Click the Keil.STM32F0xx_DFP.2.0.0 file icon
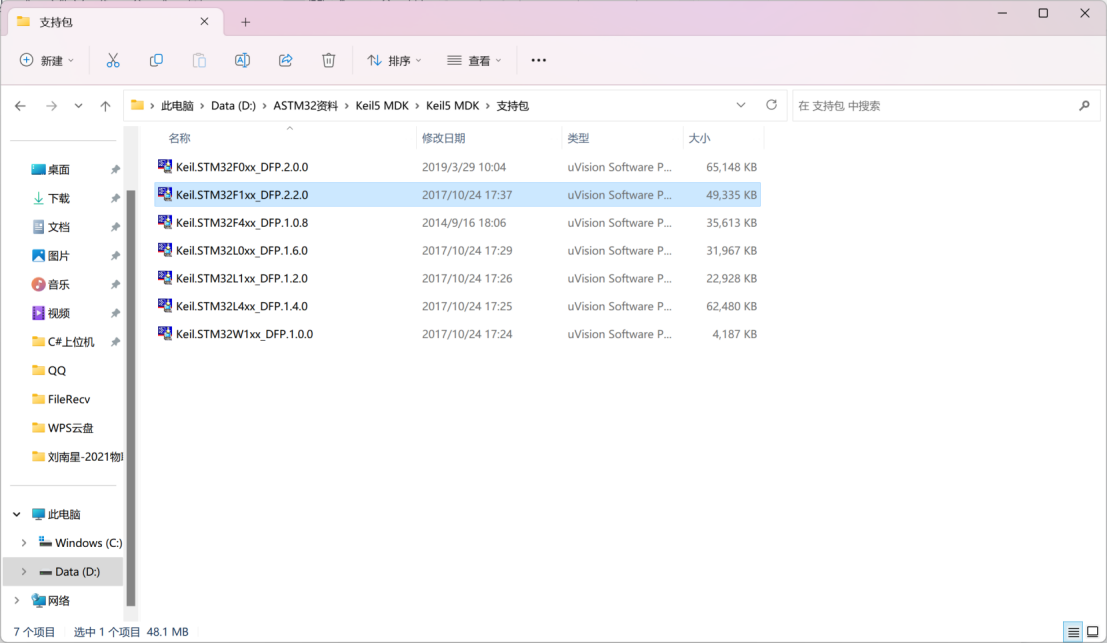 [x=164, y=167]
